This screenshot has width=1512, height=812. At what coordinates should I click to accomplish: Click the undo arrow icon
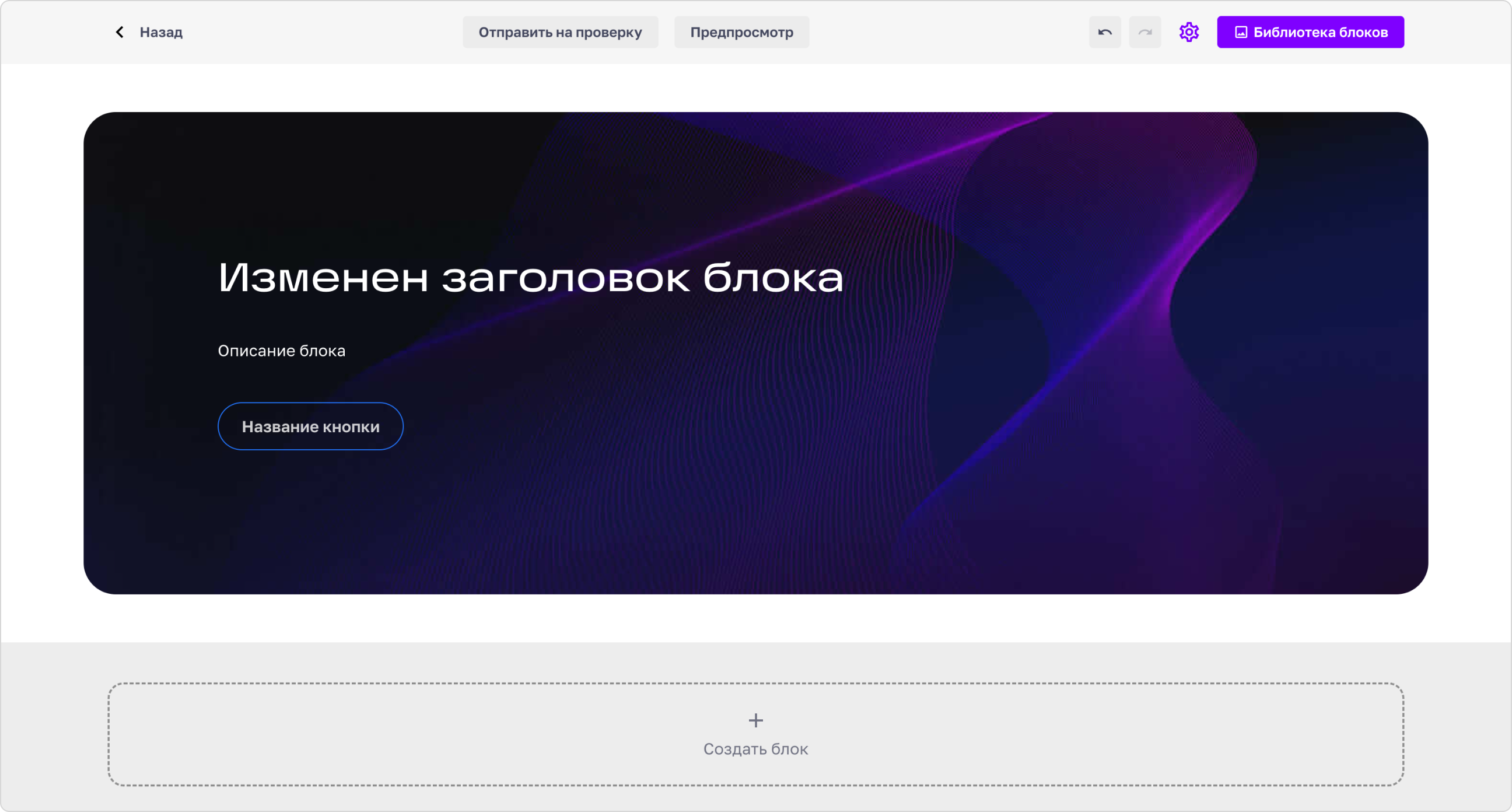click(1105, 32)
